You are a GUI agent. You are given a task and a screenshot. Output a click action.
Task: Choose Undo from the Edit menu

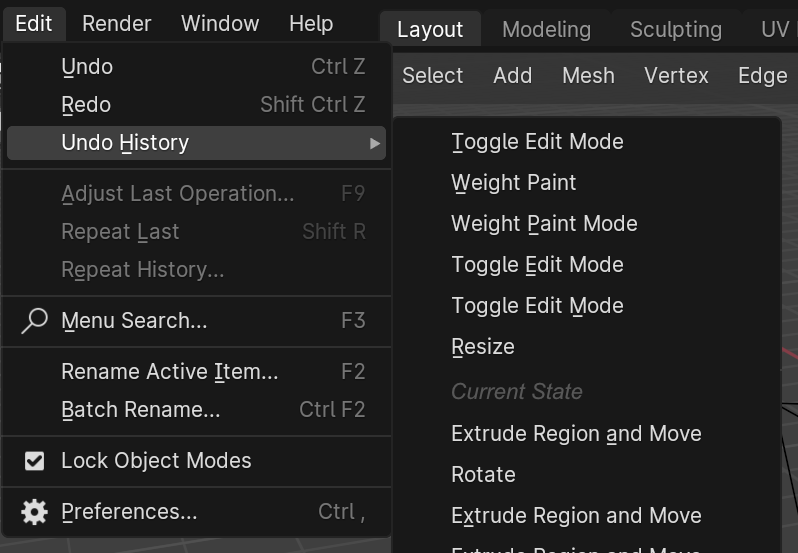[87, 67]
